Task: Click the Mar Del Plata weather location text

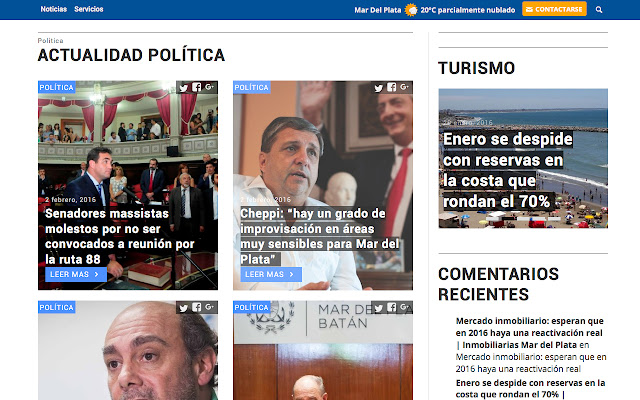Action: click(378, 10)
